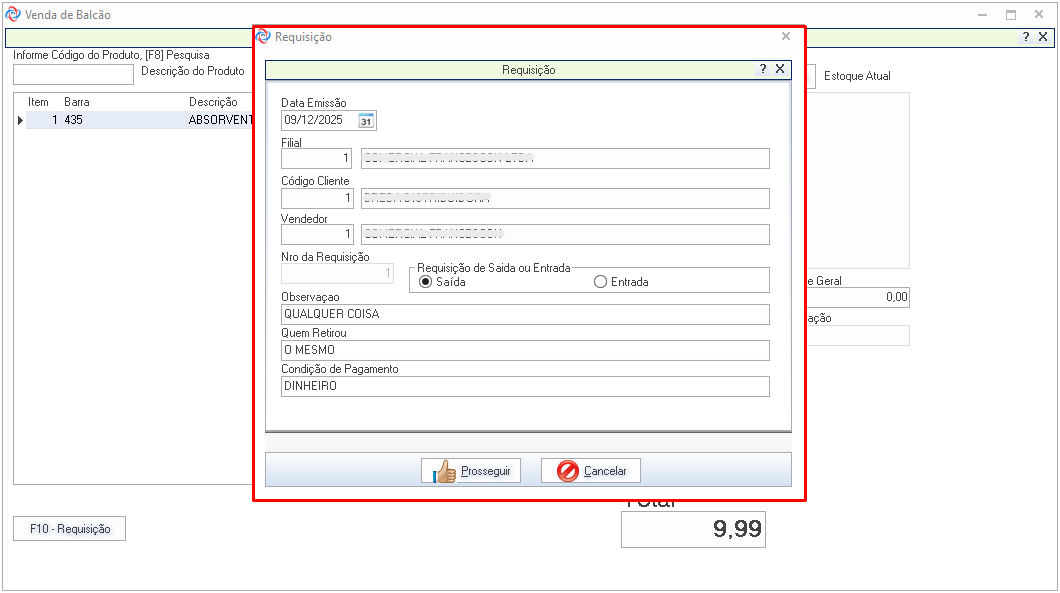This screenshot has height=593, width=1060.
Task: Focus the Vendedor code field
Action: pos(317,235)
